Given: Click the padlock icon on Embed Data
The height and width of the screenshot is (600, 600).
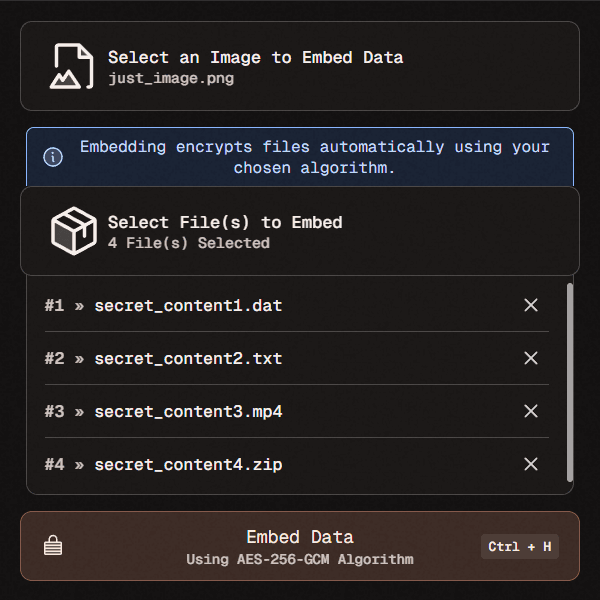Looking at the screenshot, I should tap(53, 546).
